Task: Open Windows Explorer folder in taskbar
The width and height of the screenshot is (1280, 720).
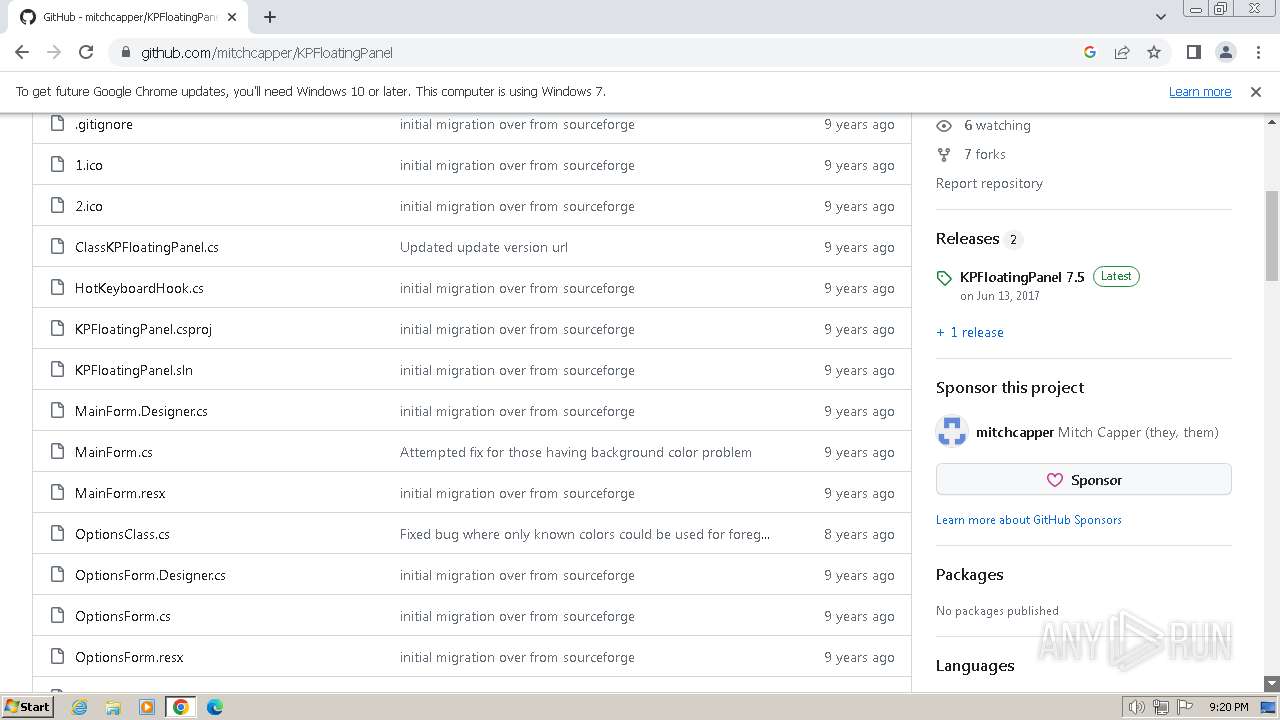Action: [113, 707]
